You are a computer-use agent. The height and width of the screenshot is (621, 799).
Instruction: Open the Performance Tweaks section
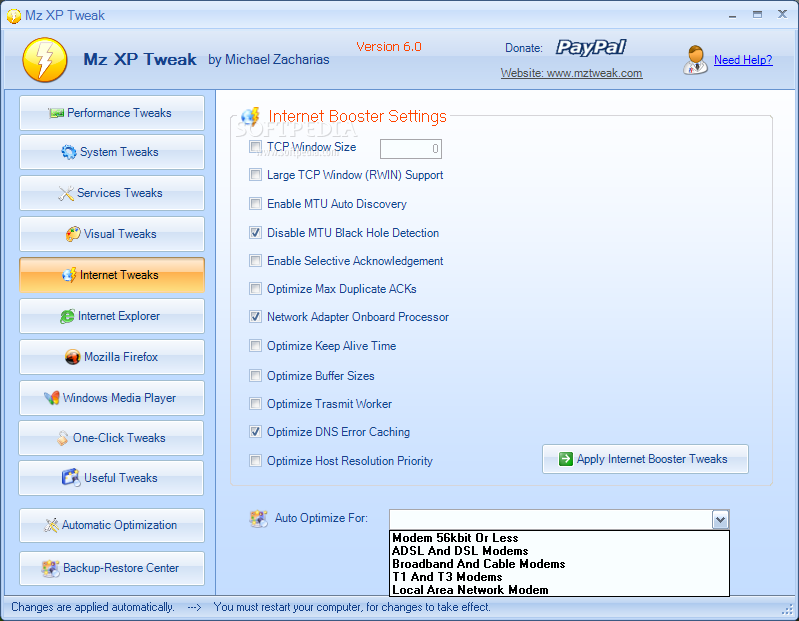112,113
